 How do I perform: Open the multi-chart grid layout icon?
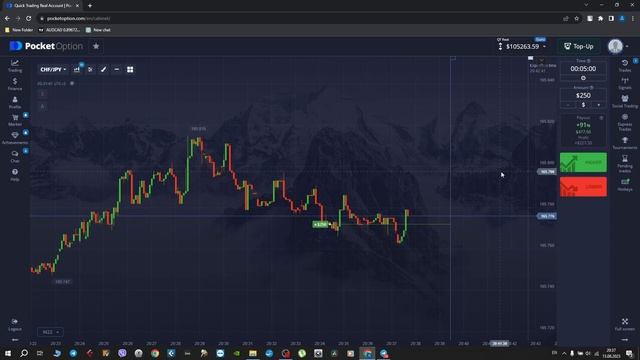[130, 69]
